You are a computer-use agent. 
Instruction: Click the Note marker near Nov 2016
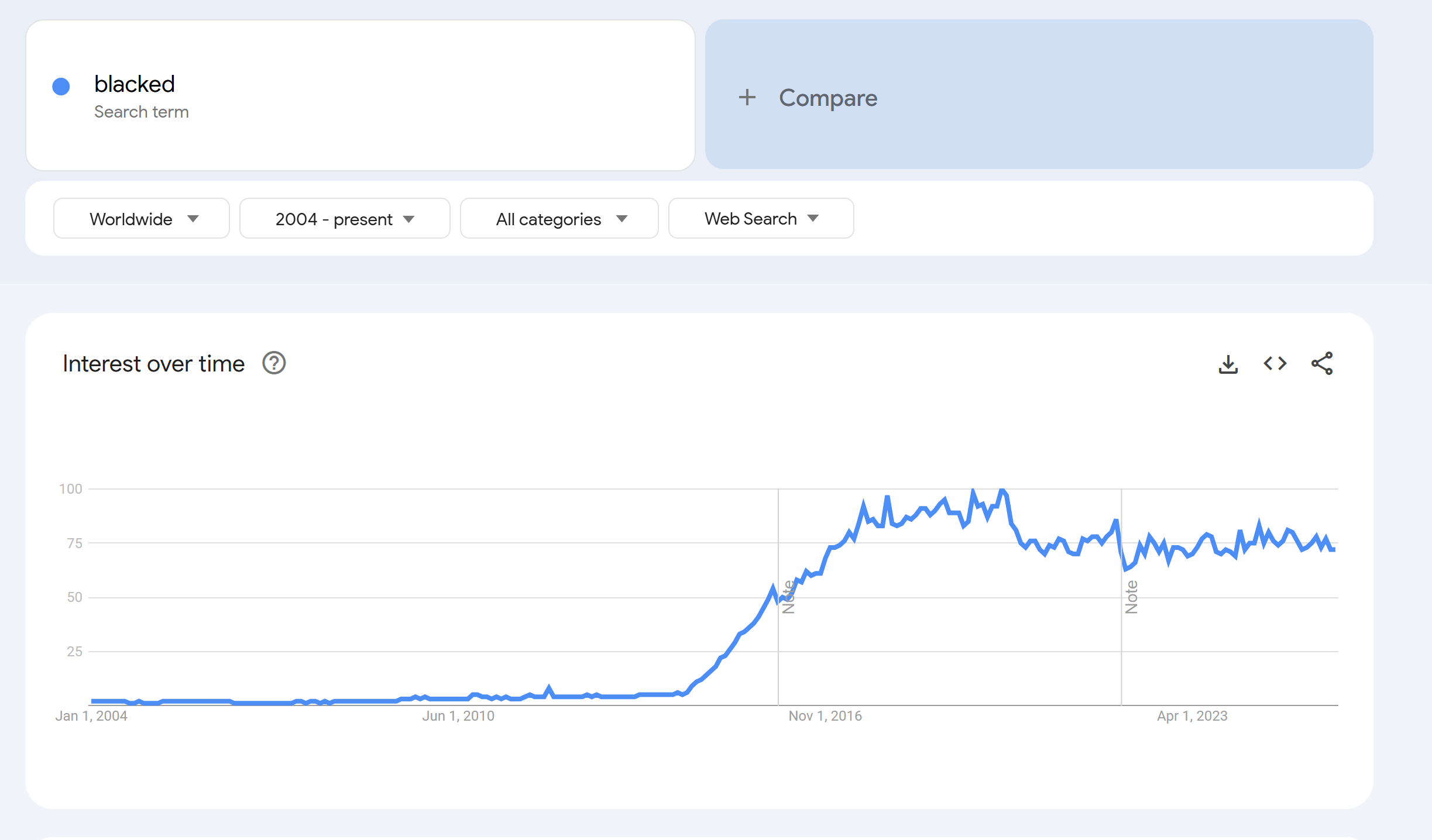coord(788,597)
